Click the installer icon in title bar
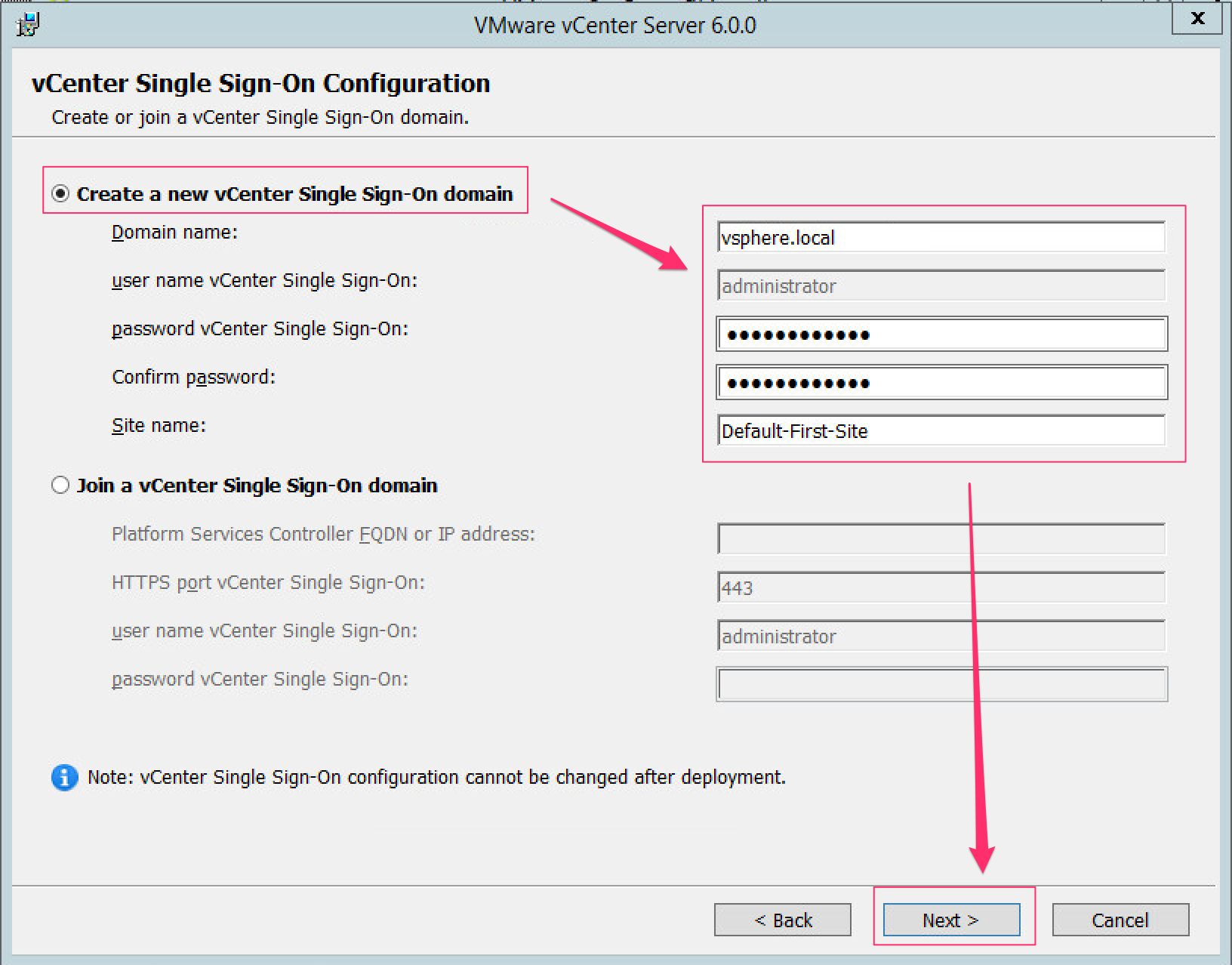 pyautogui.click(x=28, y=23)
